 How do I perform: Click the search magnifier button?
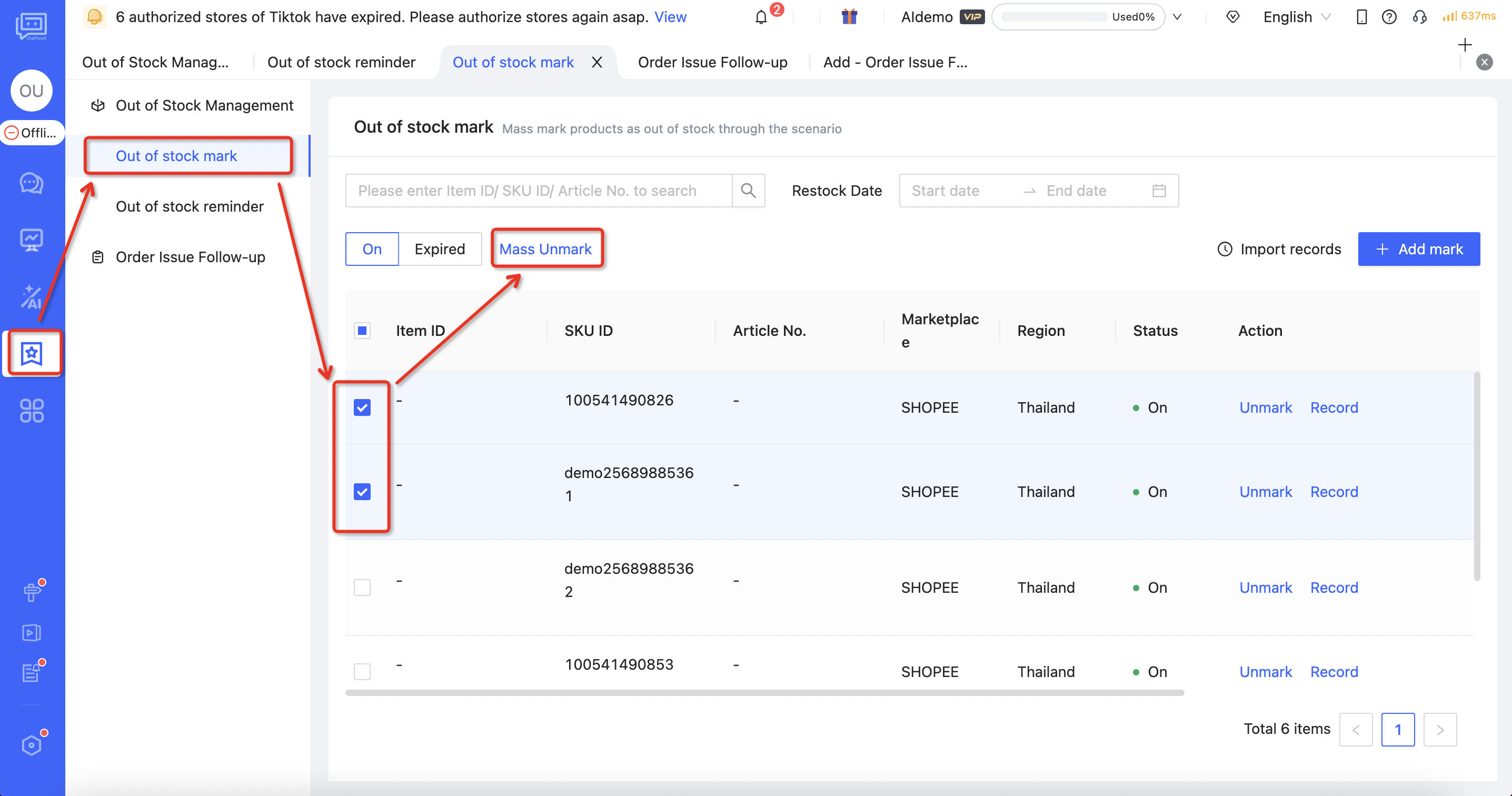748,191
